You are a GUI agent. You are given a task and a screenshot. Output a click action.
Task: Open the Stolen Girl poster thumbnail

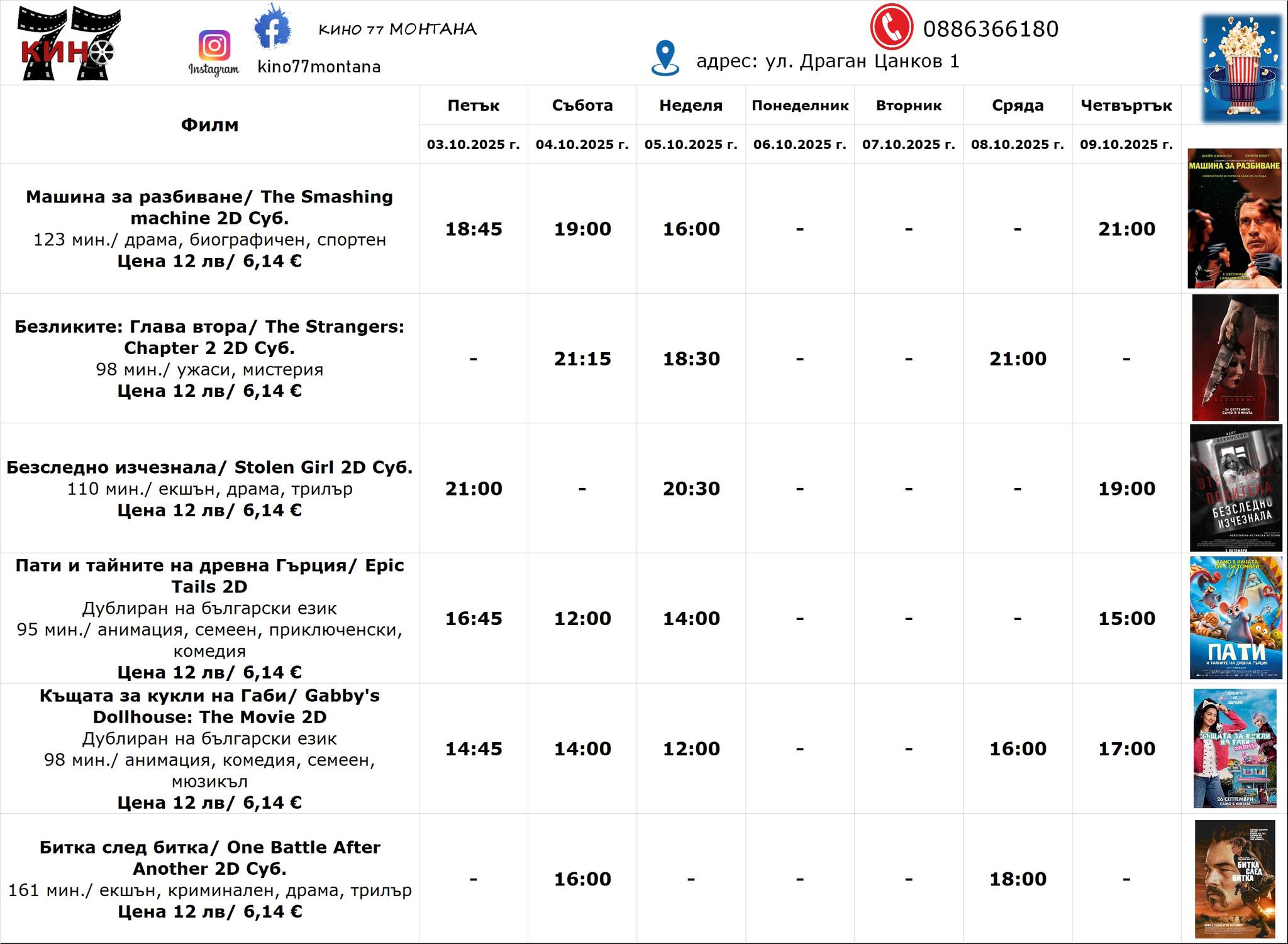coord(1235,487)
